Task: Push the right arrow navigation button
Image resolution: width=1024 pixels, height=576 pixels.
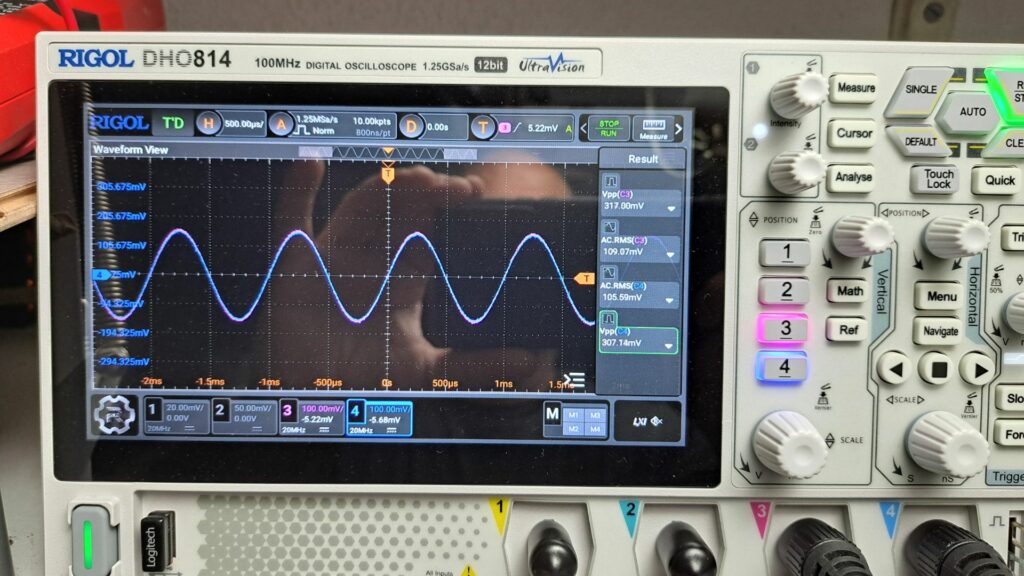Action: tap(980, 370)
